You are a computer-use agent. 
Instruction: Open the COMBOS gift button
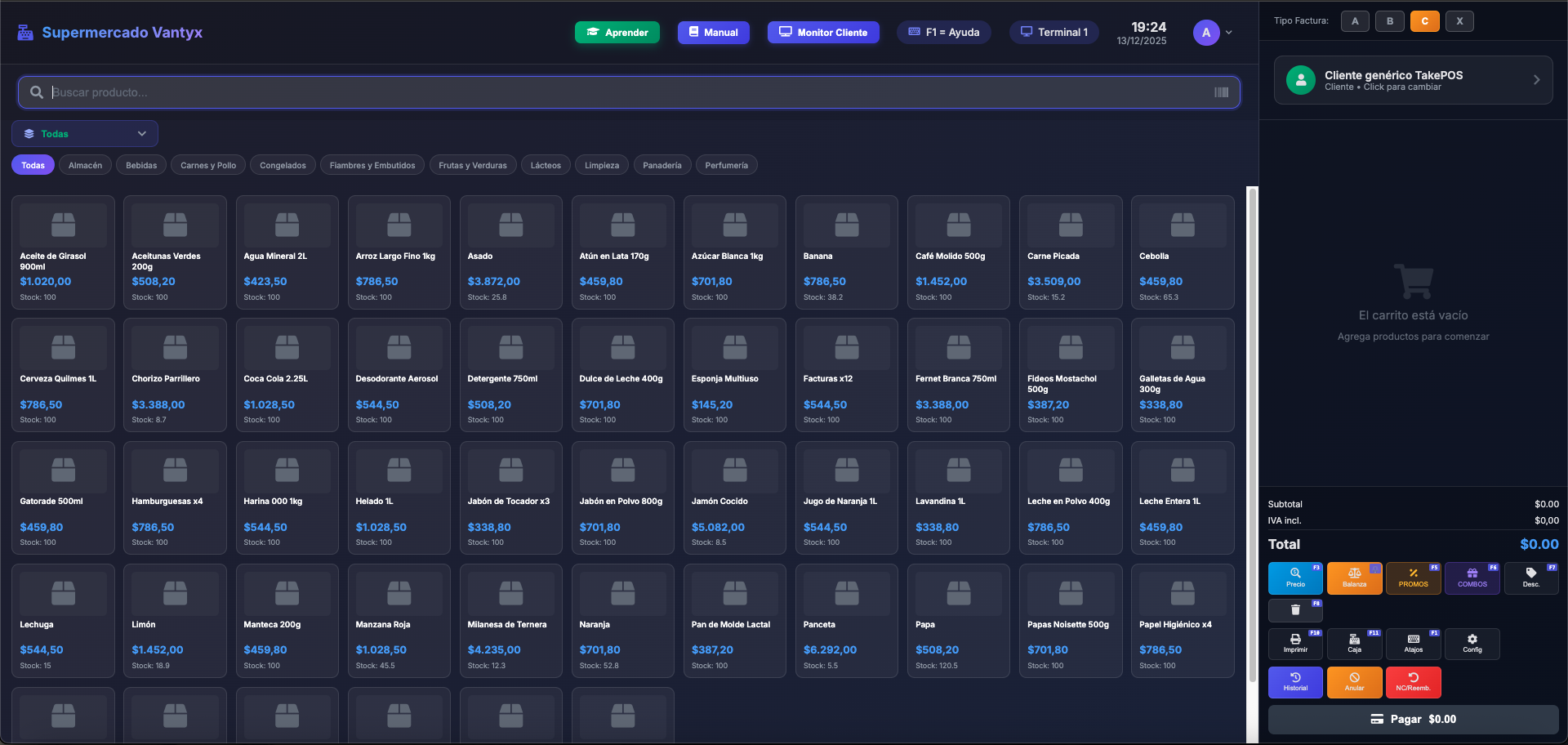point(1472,578)
